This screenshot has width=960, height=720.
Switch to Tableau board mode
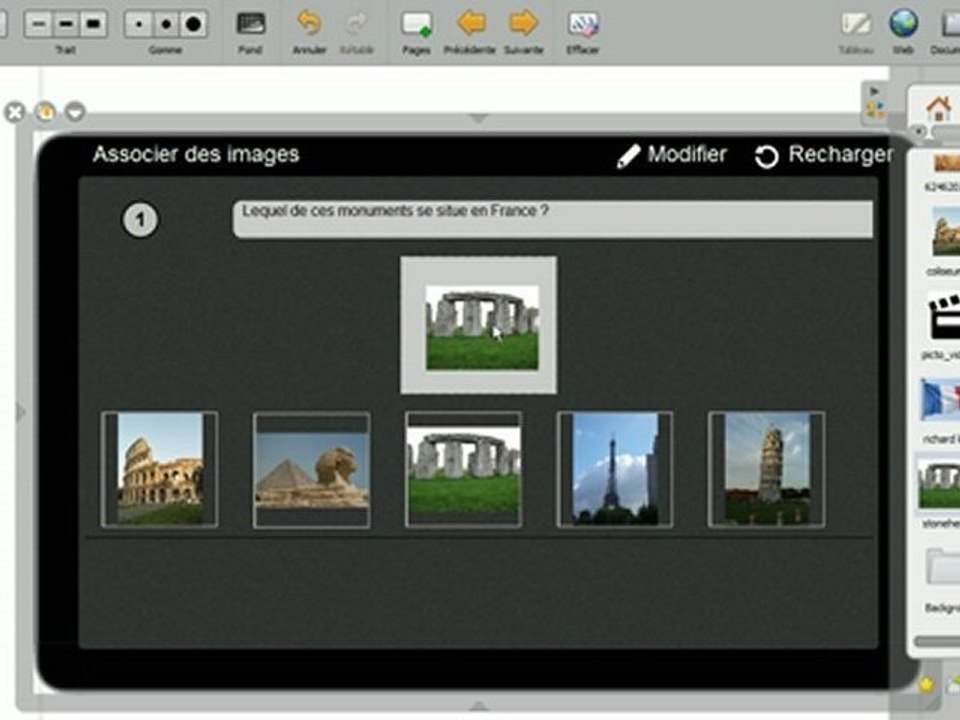coord(856,24)
